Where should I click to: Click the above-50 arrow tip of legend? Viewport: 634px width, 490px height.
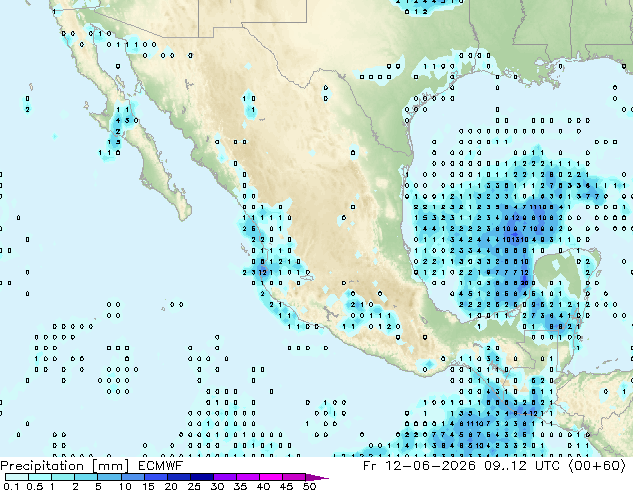tap(317, 477)
